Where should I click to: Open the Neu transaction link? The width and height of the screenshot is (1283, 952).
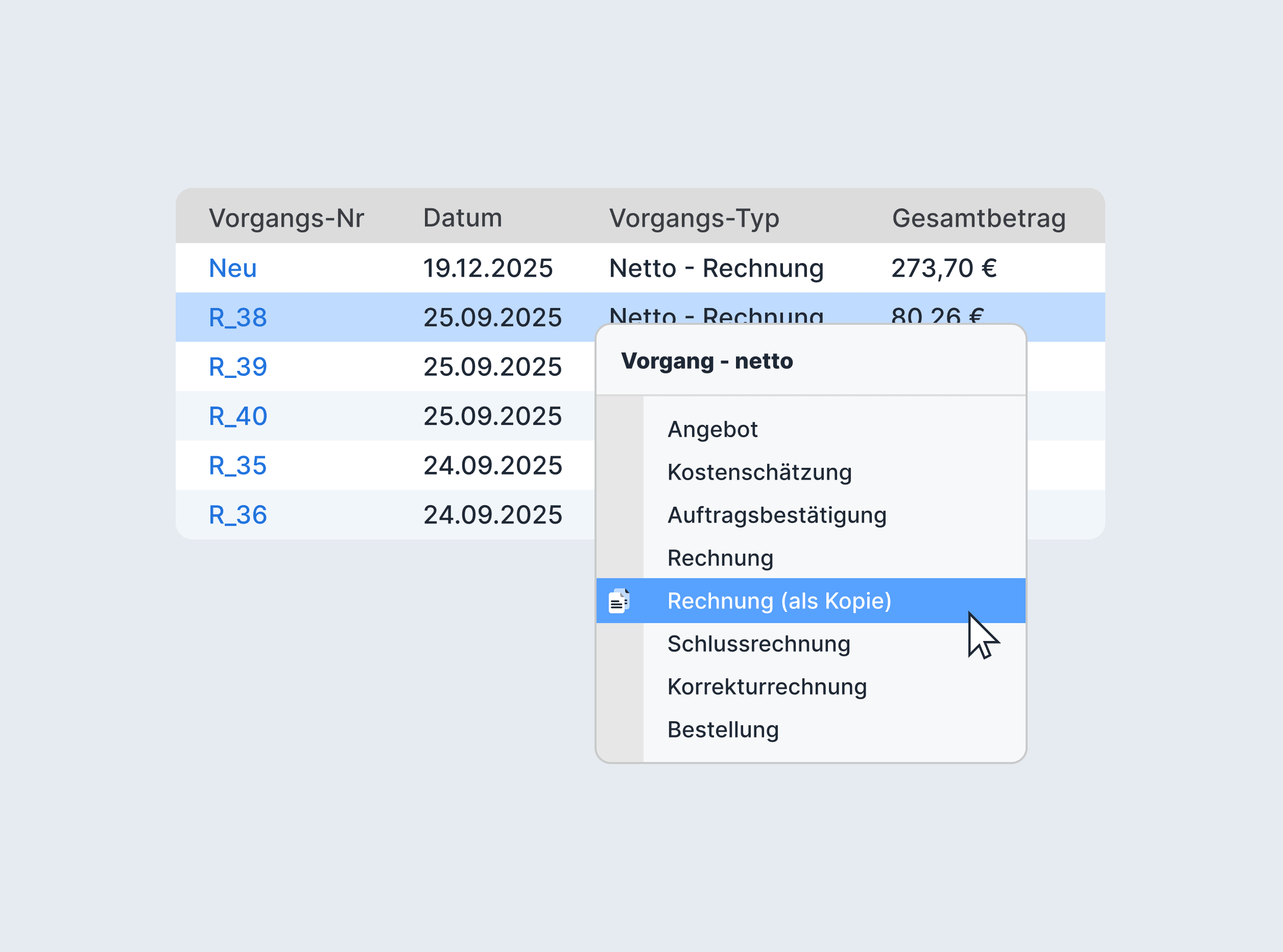232,268
